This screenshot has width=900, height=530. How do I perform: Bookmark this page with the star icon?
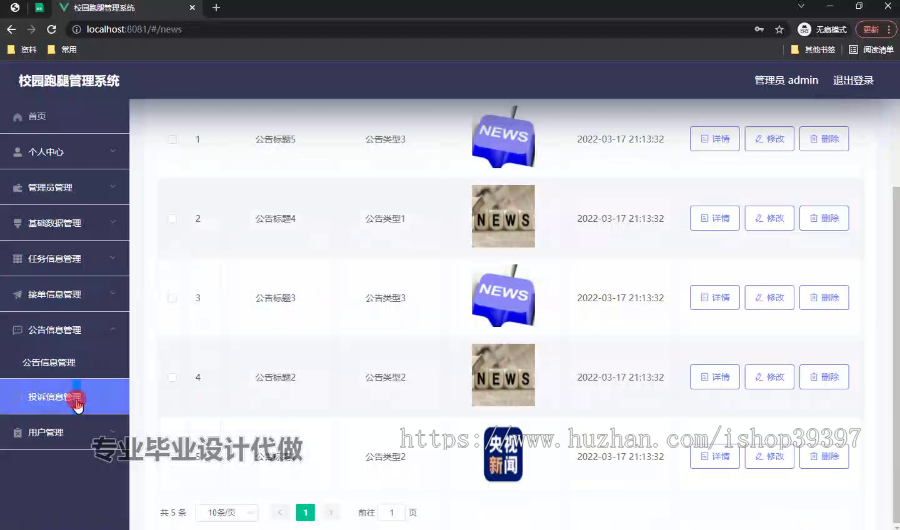click(x=779, y=29)
